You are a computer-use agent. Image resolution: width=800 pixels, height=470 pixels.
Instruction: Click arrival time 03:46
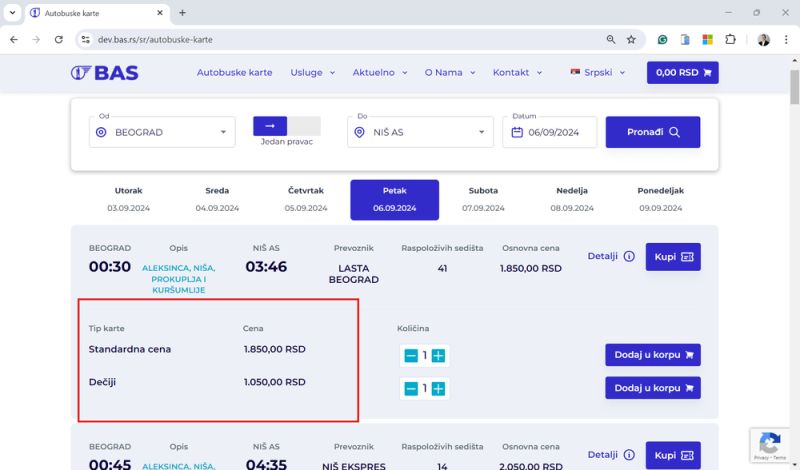pos(266,266)
